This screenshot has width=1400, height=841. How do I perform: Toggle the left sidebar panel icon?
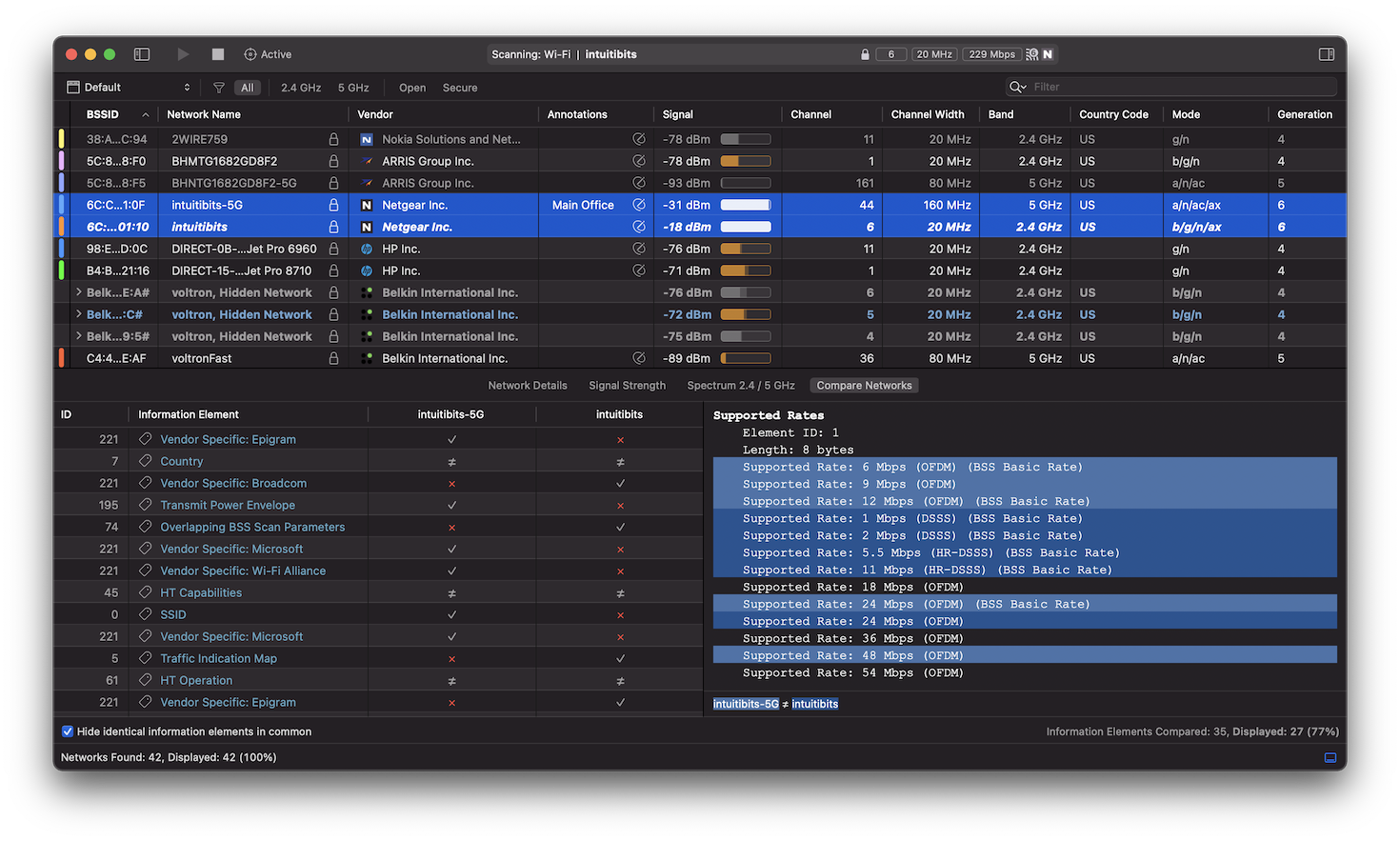coord(142,54)
